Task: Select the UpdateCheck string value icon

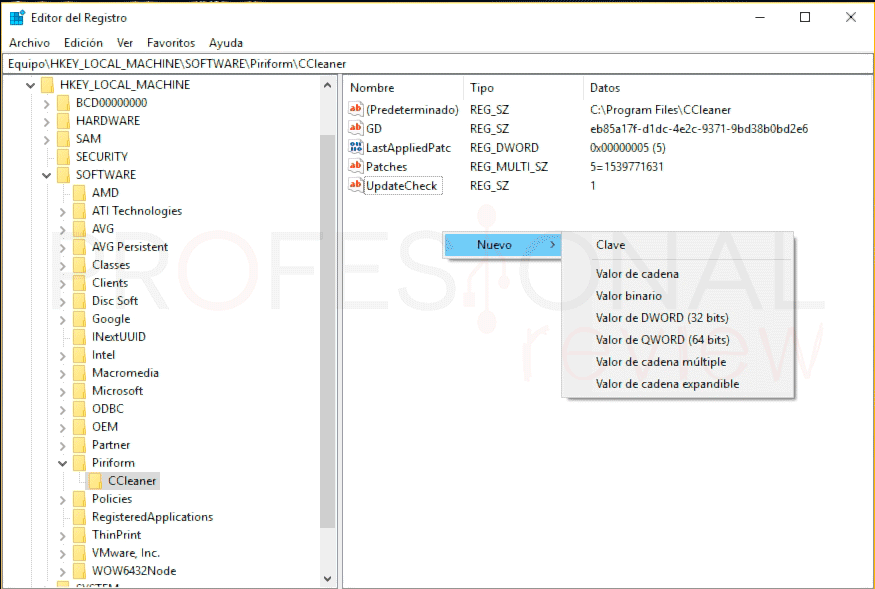Action: tap(355, 185)
